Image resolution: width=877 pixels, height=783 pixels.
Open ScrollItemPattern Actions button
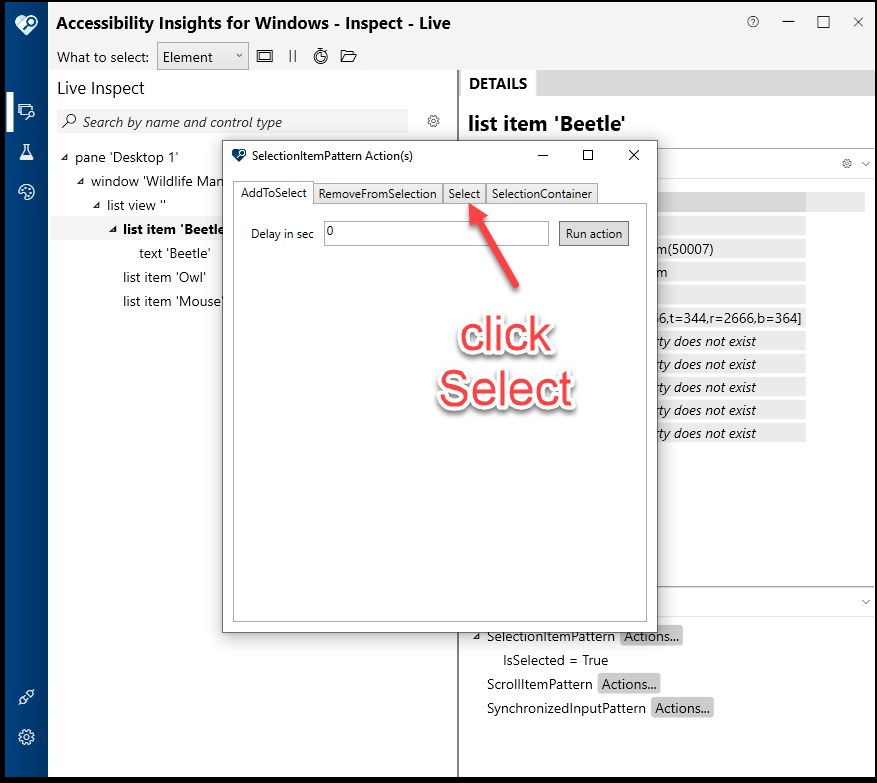point(629,684)
